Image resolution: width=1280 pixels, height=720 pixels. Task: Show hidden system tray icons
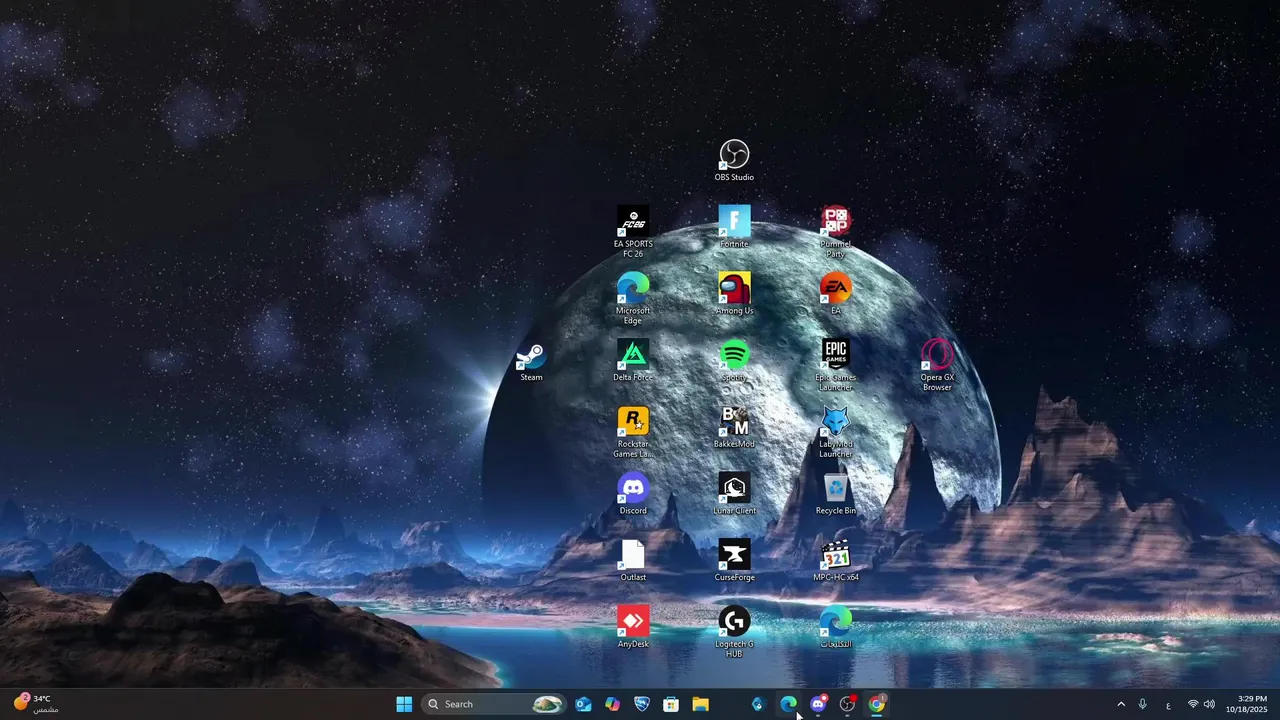pos(1121,704)
